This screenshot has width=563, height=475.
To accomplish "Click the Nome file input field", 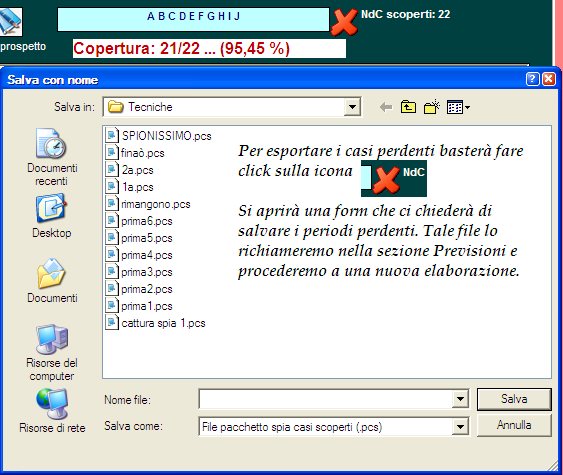I will (x=326, y=399).
